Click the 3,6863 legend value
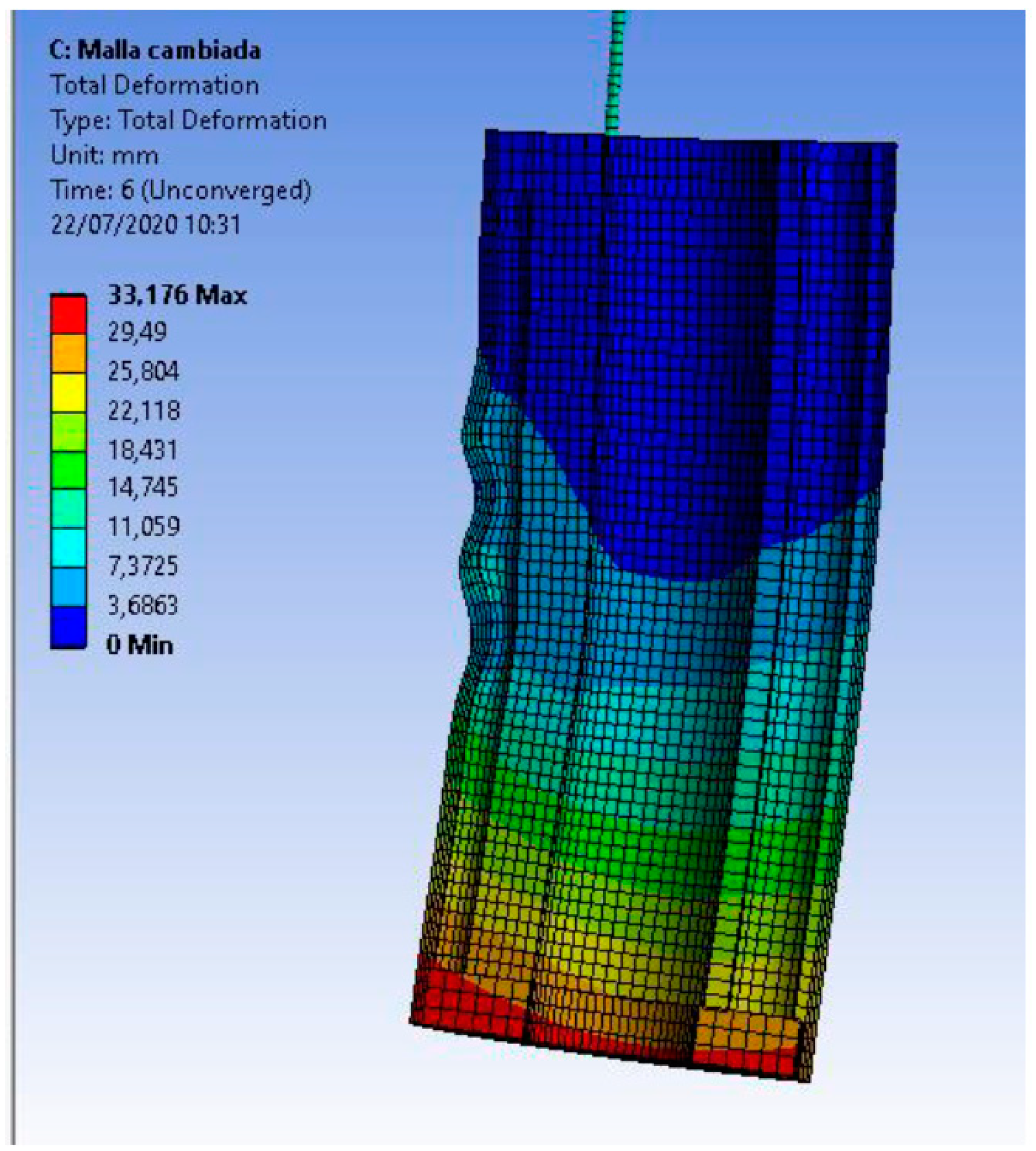The image size is (1036, 1151). [143, 604]
